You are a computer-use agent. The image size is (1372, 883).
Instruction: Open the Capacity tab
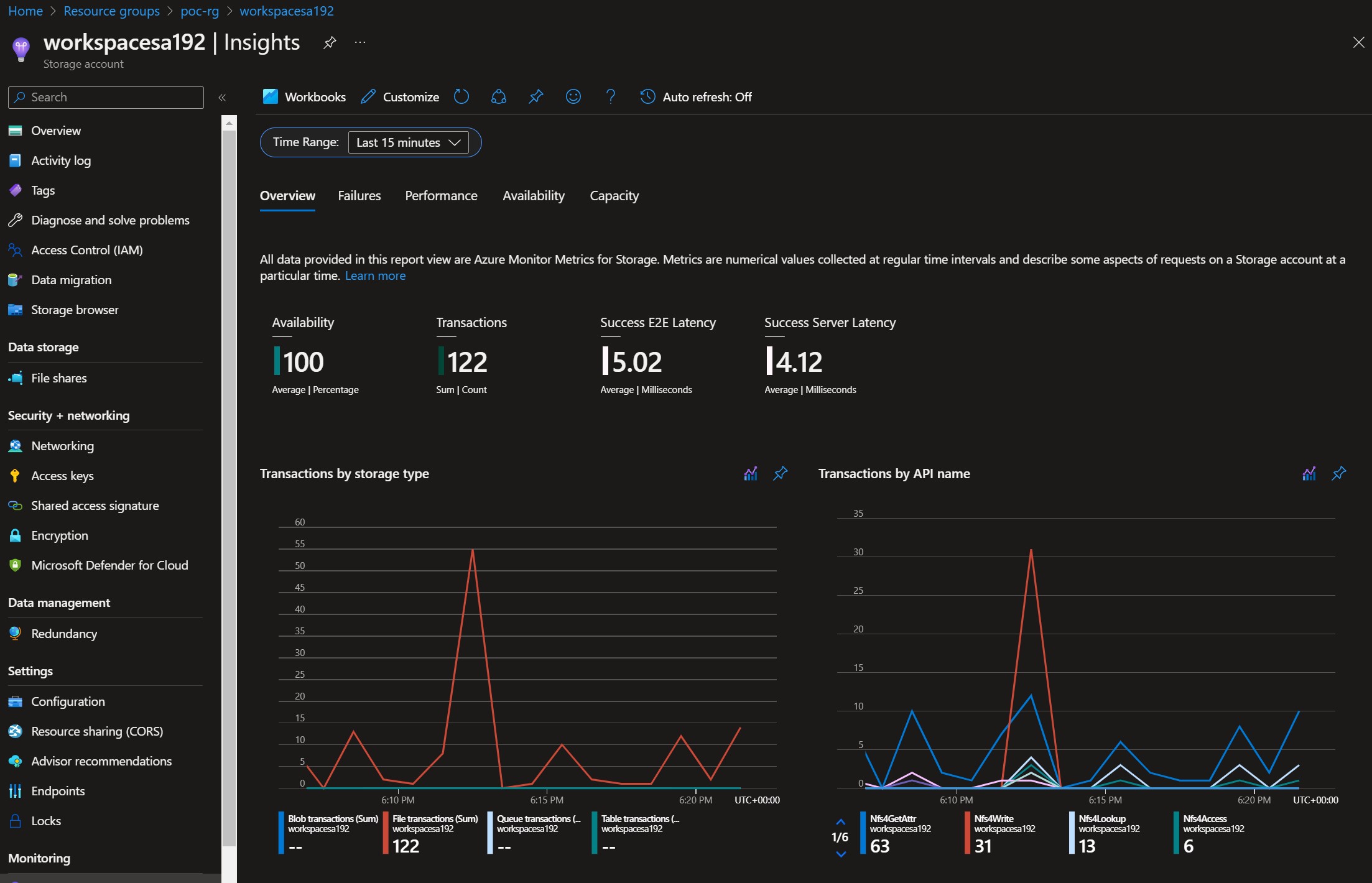click(614, 195)
